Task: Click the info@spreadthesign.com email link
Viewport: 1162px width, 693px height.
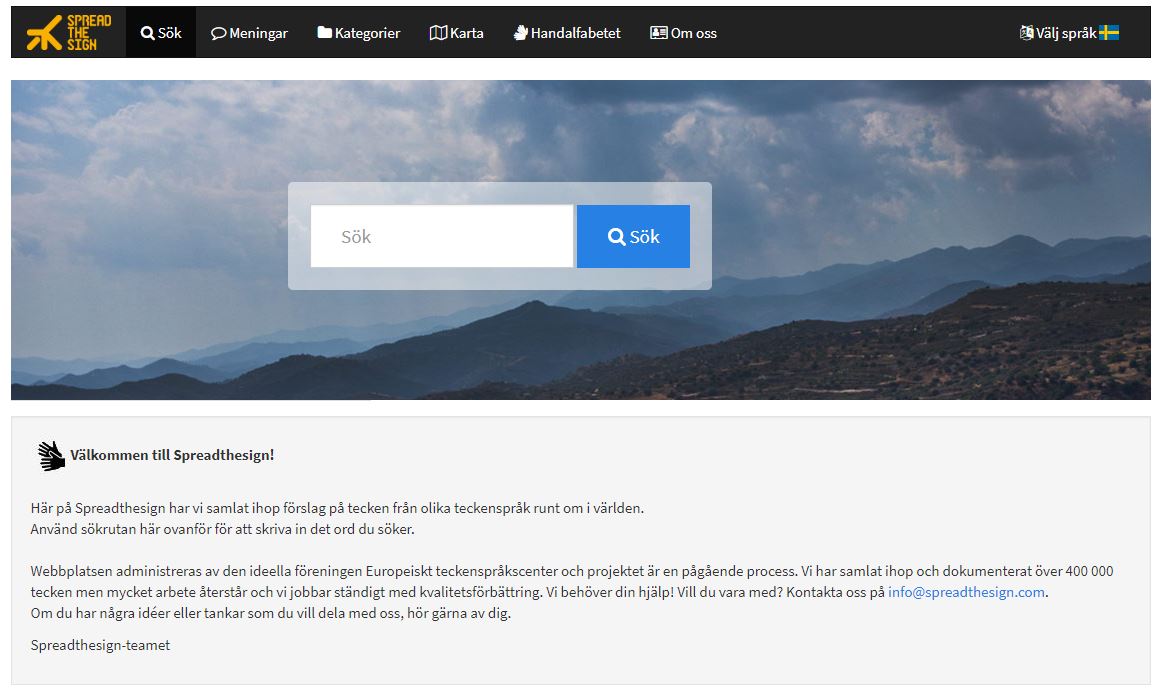Action: coord(966,592)
